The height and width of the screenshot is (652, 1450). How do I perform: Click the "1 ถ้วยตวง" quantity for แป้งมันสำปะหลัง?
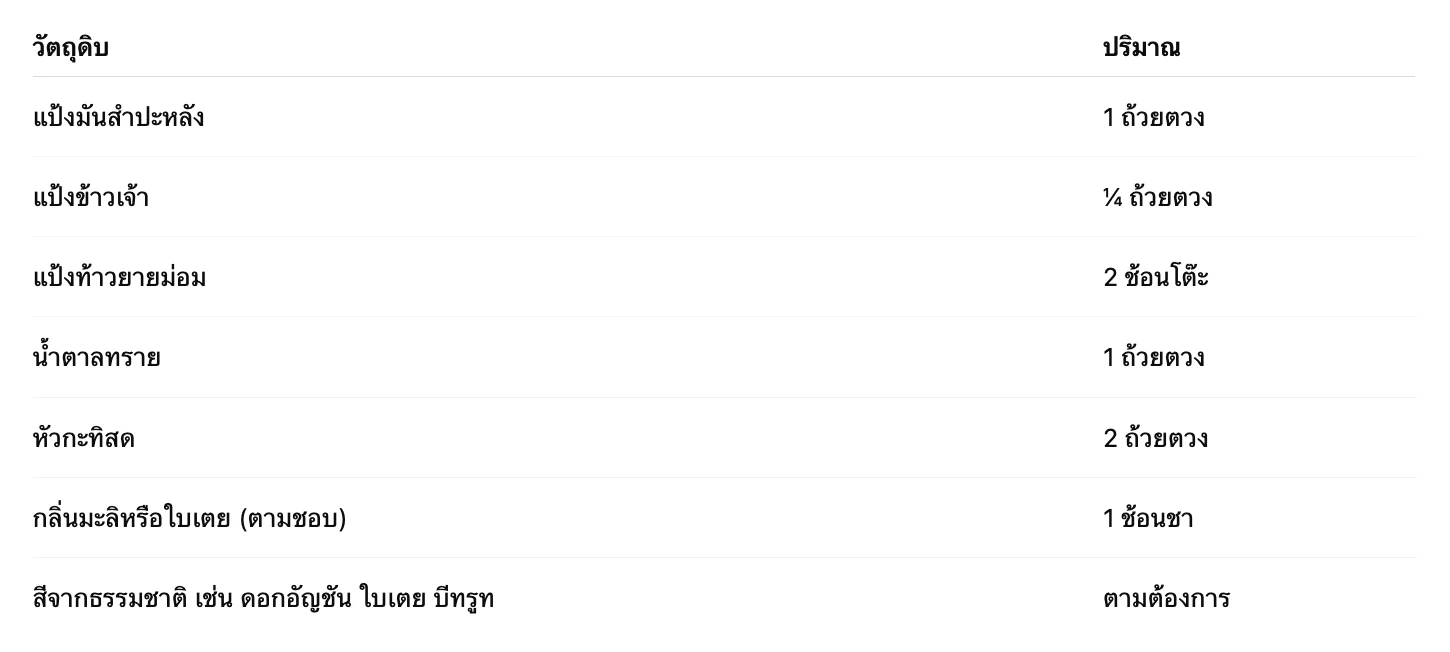(1153, 118)
